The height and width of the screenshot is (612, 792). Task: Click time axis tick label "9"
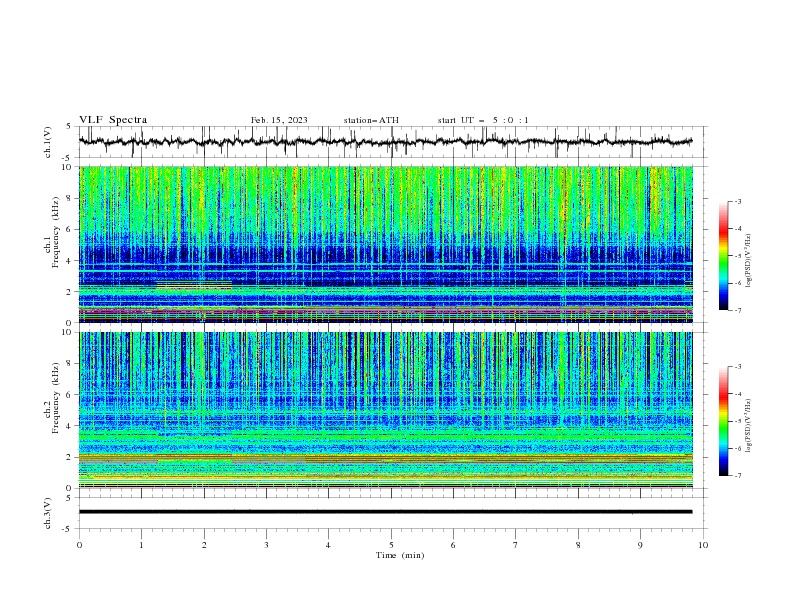(640, 545)
